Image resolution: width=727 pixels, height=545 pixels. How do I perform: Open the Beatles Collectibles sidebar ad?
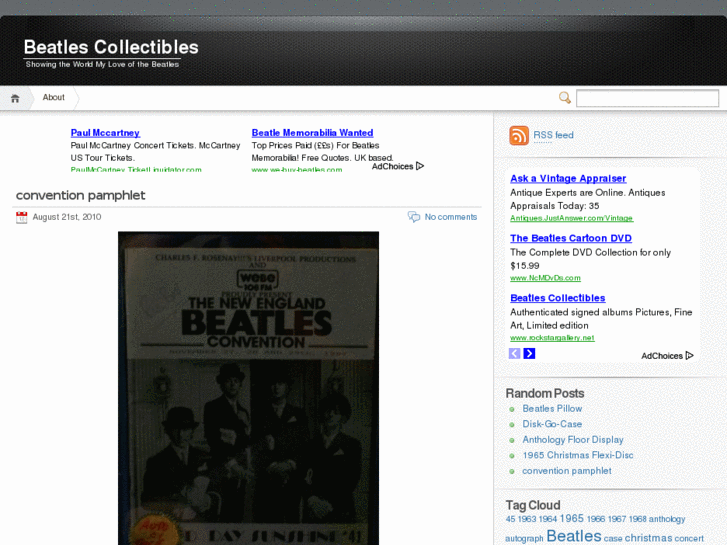pos(558,298)
